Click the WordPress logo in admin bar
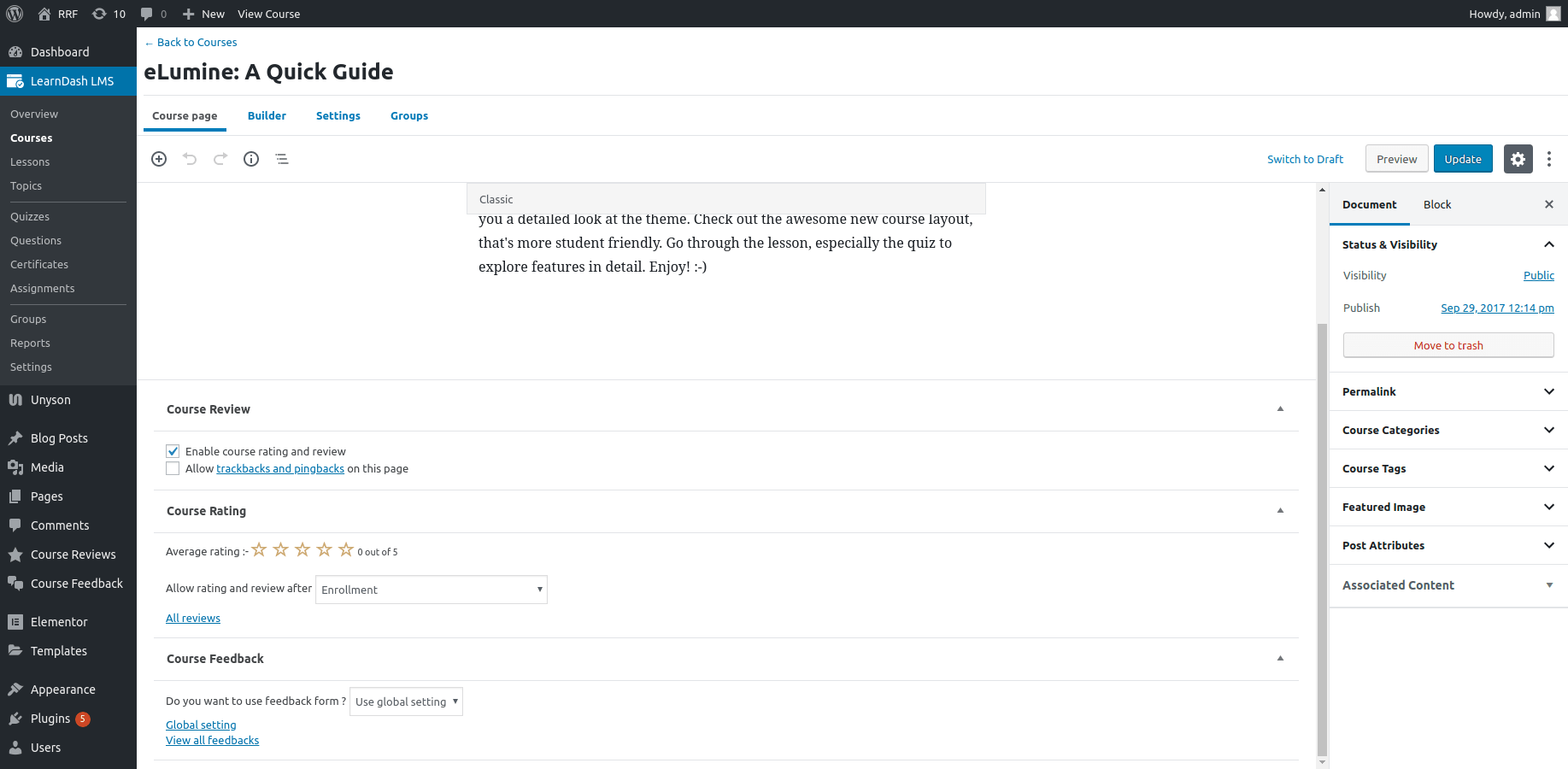Image resolution: width=1568 pixels, height=769 pixels. point(15,14)
